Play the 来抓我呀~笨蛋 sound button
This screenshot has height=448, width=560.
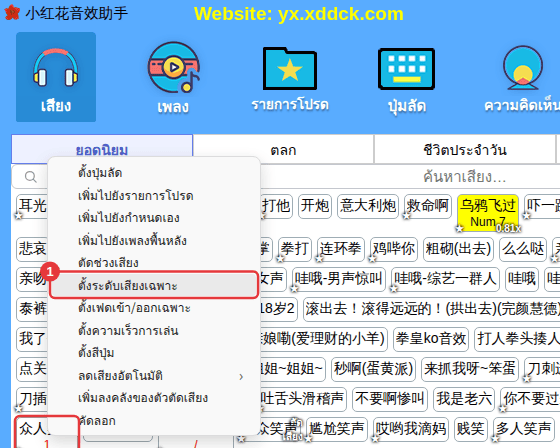click(x=470, y=369)
